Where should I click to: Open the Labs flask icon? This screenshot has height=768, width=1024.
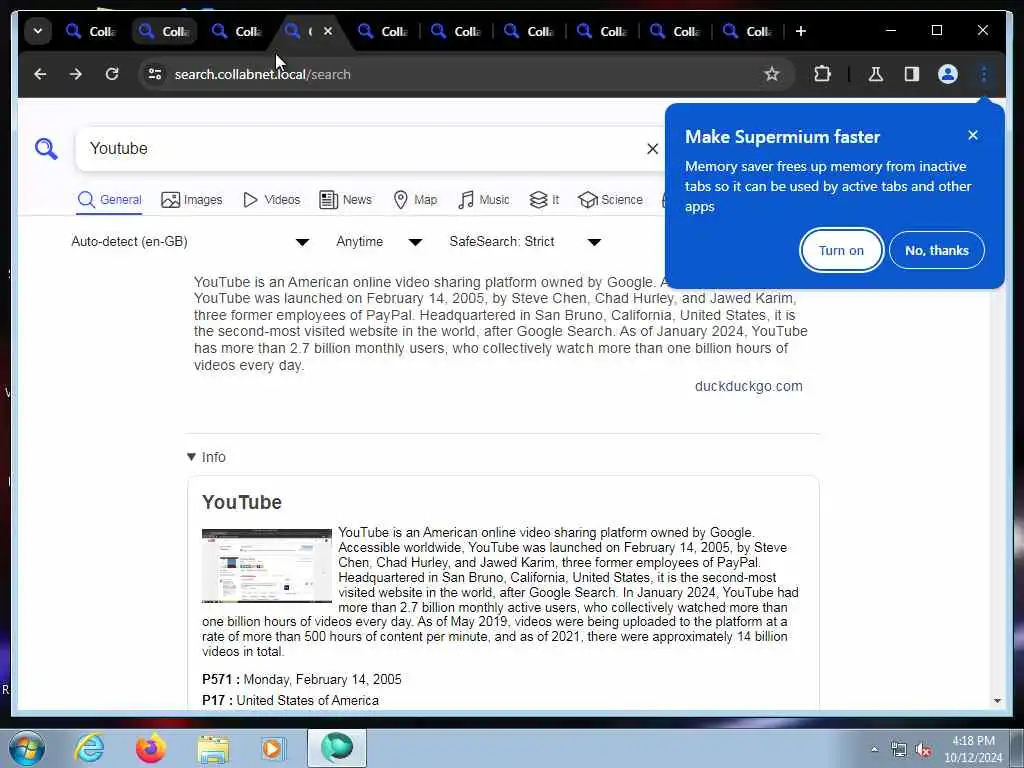[875, 74]
